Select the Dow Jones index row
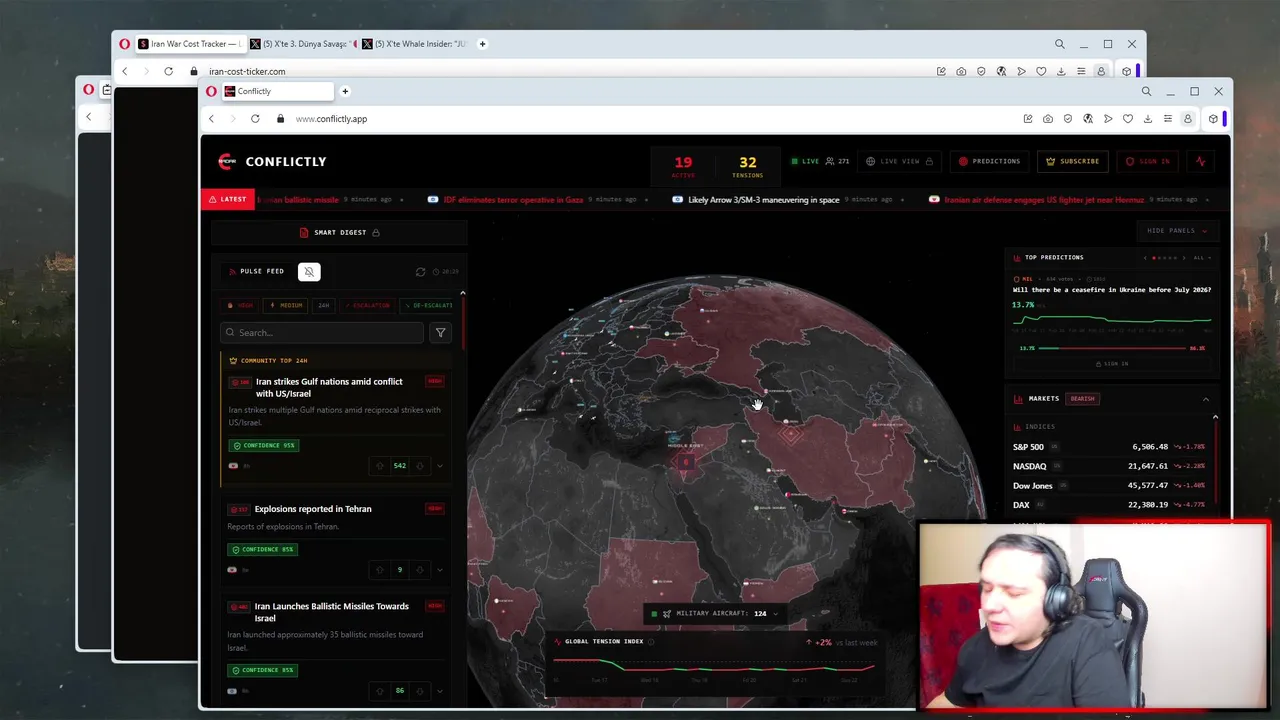The width and height of the screenshot is (1280, 720). coord(1109,486)
